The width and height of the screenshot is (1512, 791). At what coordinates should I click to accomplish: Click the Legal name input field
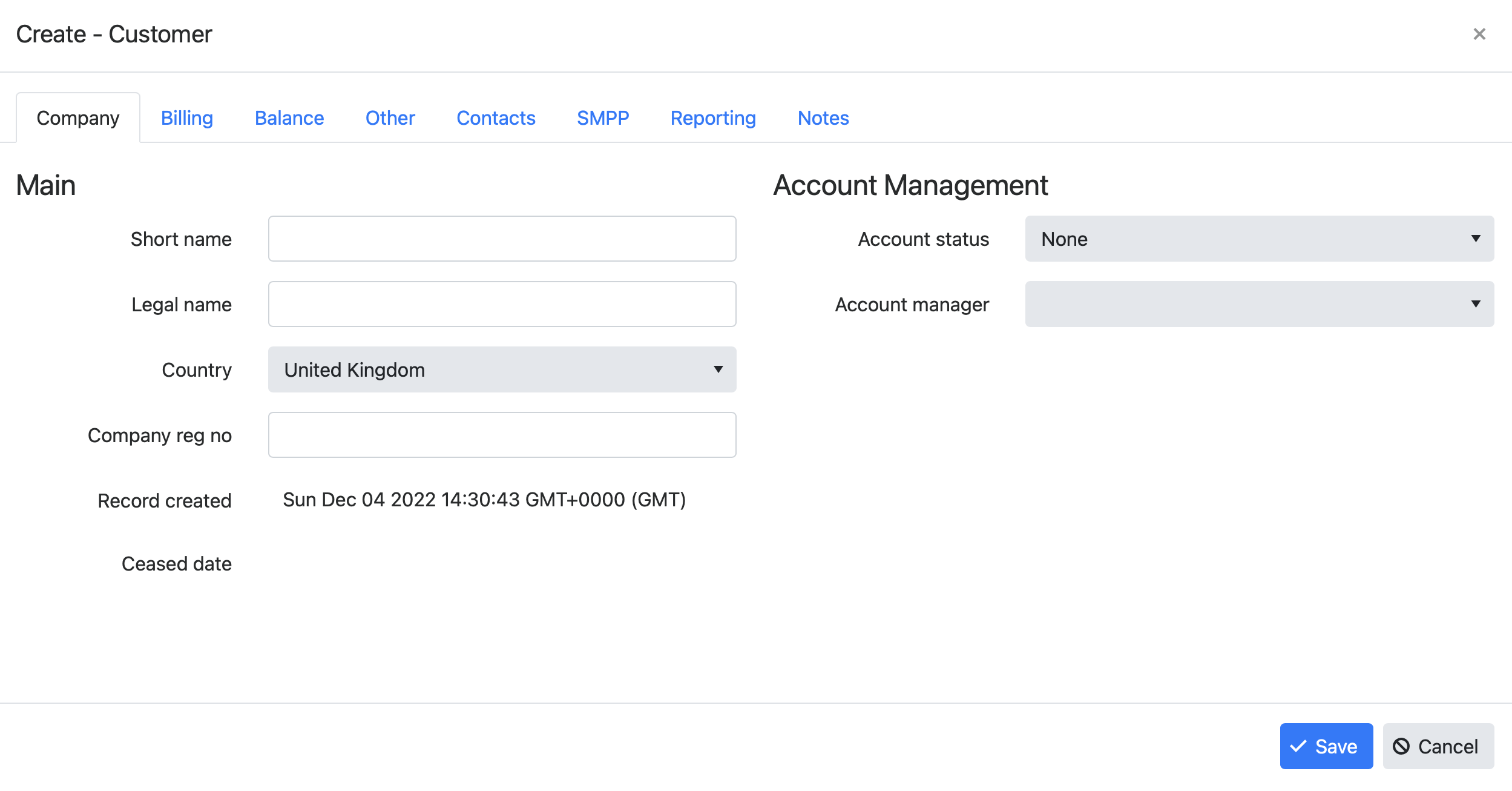coord(503,304)
